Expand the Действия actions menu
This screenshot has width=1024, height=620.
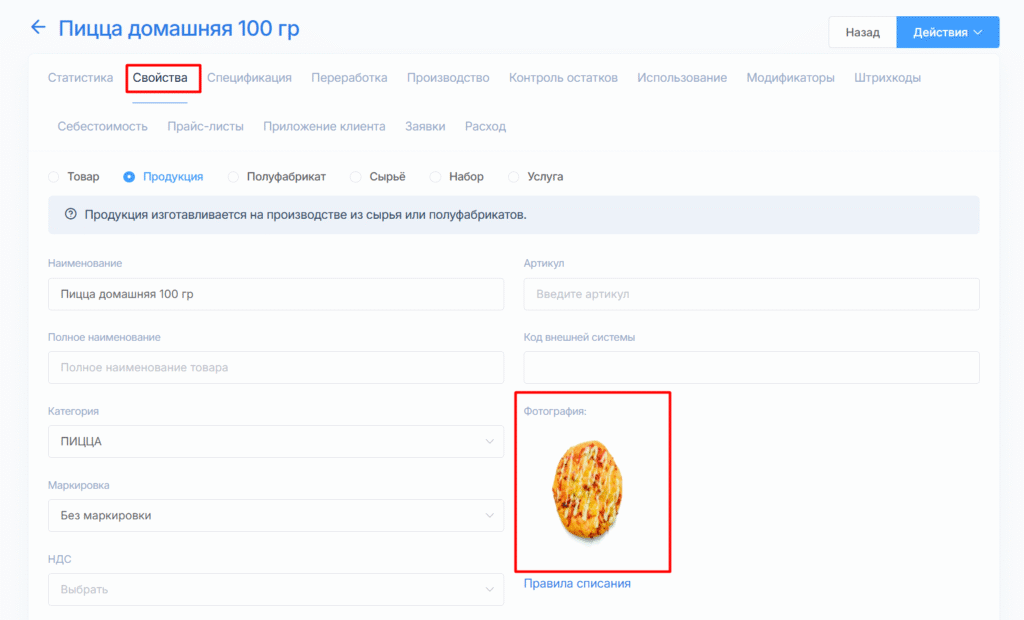947,32
